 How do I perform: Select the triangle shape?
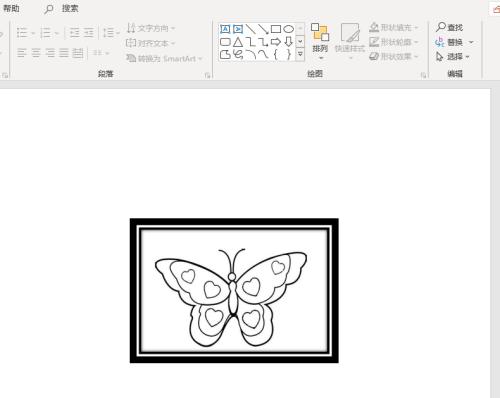pyautogui.click(x=238, y=42)
